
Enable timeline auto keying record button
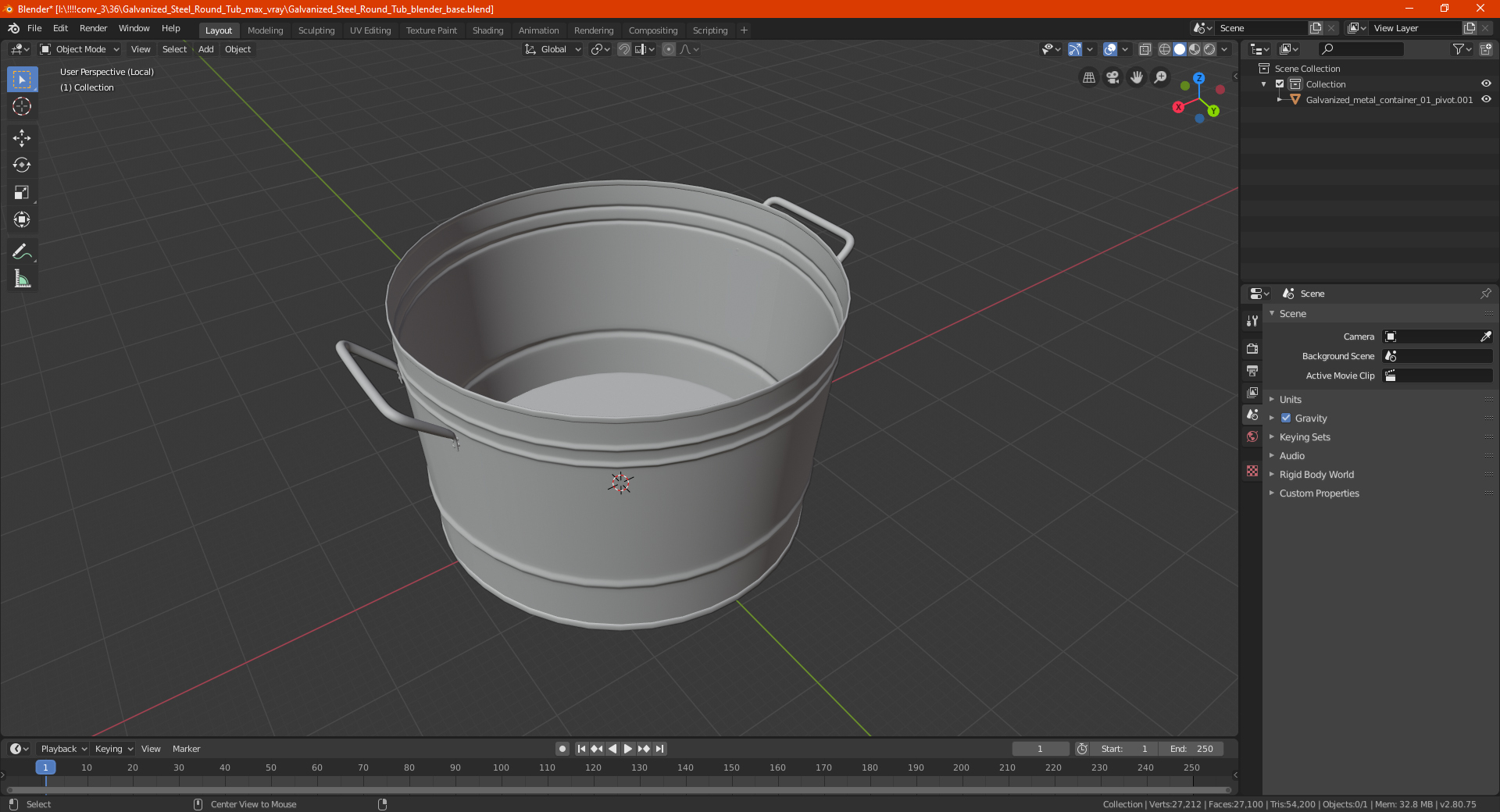click(x=562, y=749)
